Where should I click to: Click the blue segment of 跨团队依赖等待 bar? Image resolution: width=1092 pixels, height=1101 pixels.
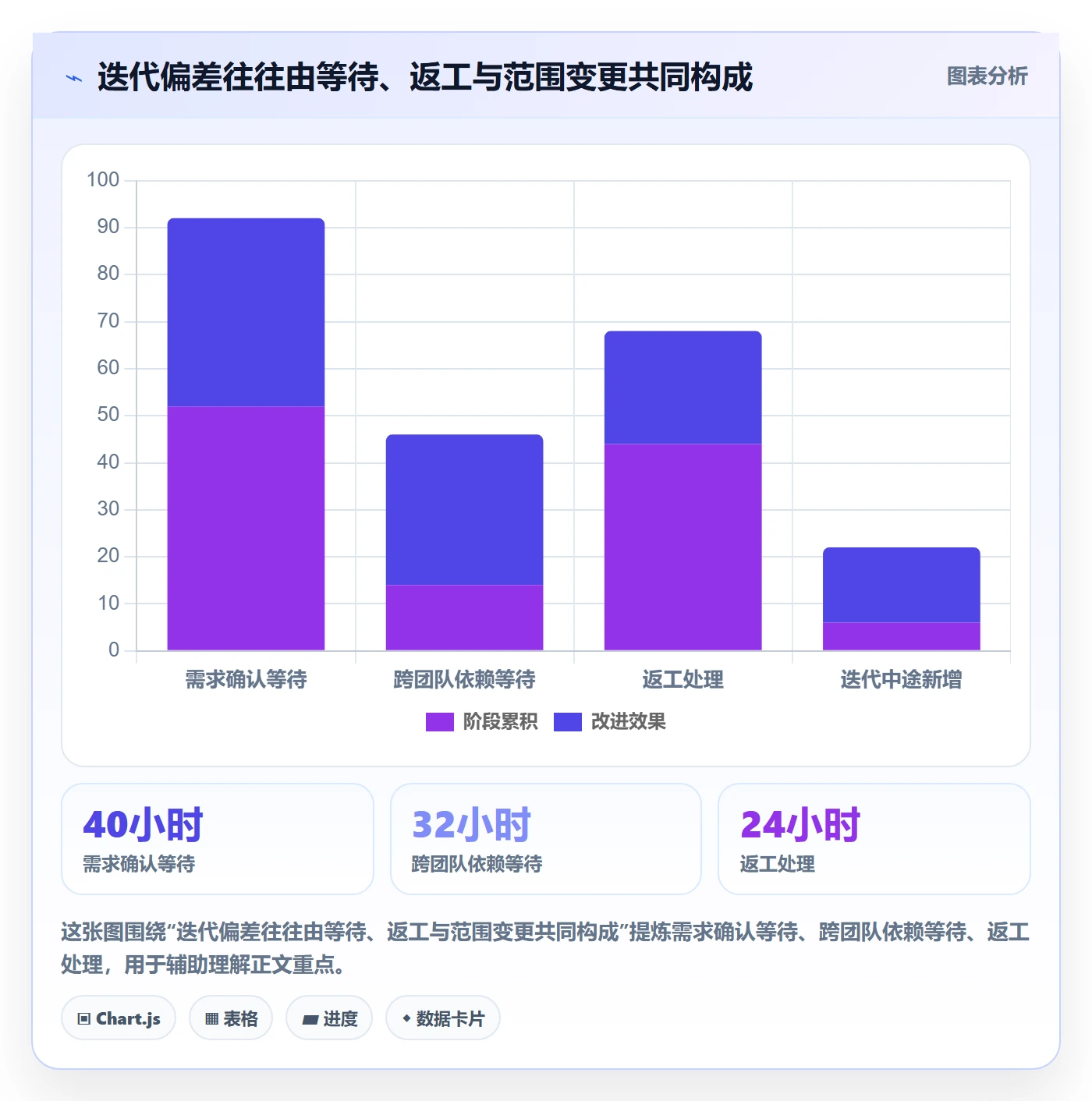click(464, 510)
